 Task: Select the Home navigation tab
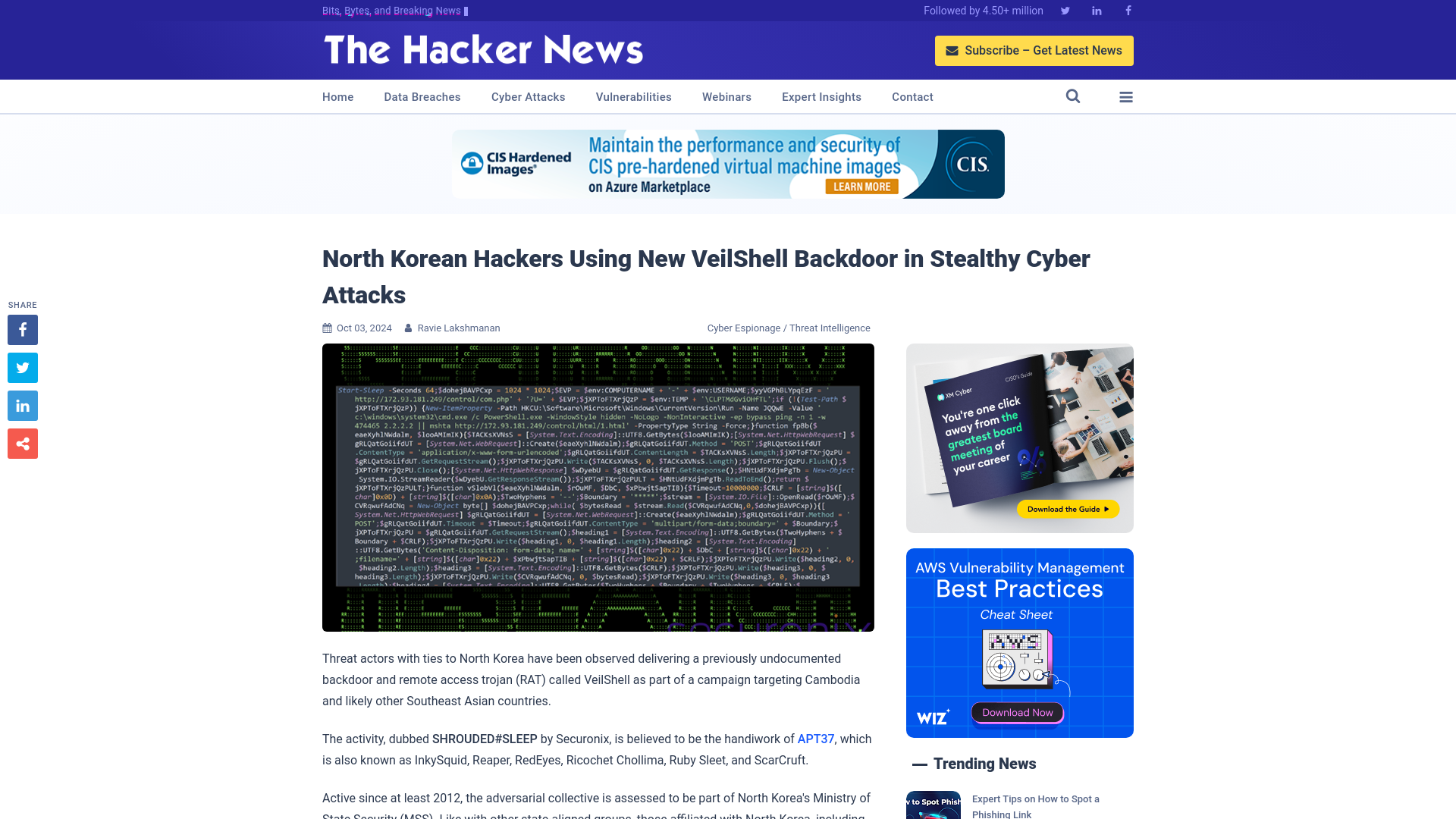click(x=338, y=96)
